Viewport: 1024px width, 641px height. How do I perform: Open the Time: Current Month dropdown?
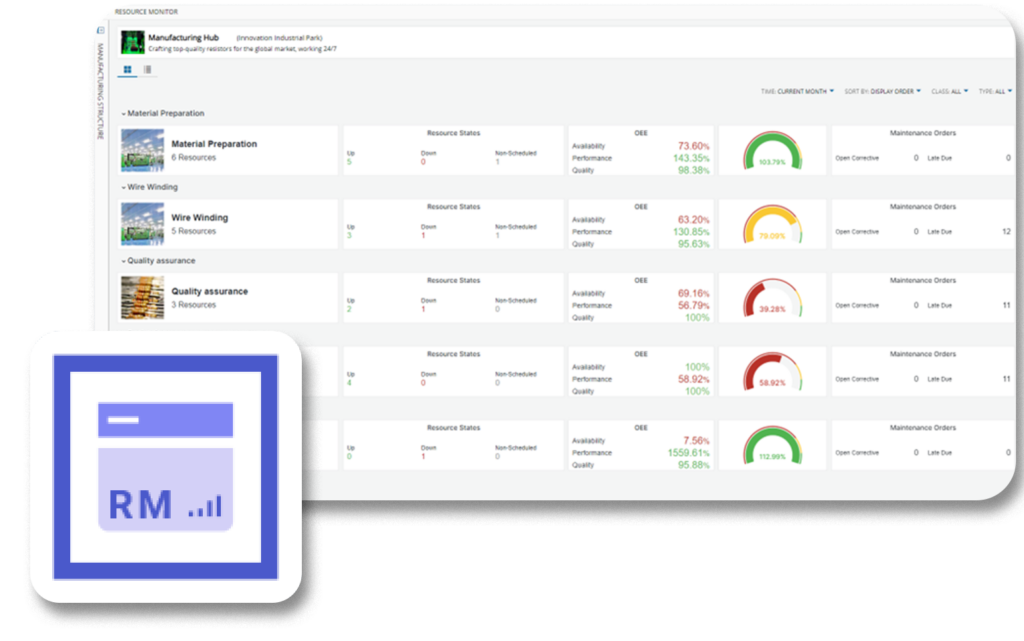click(x=798, y=91)
